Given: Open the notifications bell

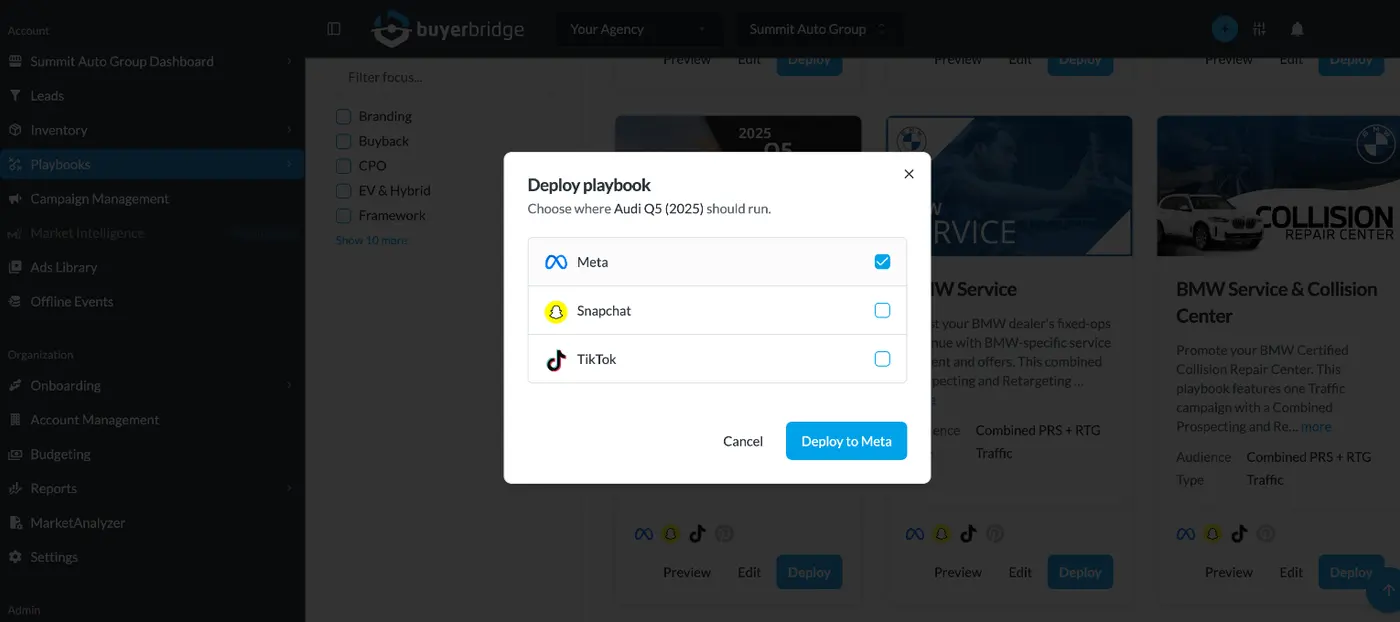Looking at the screenshot, I should pyautogui.click(x=1297, y=29).
